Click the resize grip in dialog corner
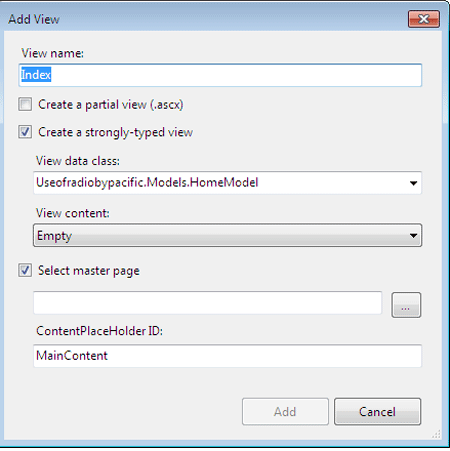450x451 pixels. tap(436, 434)
